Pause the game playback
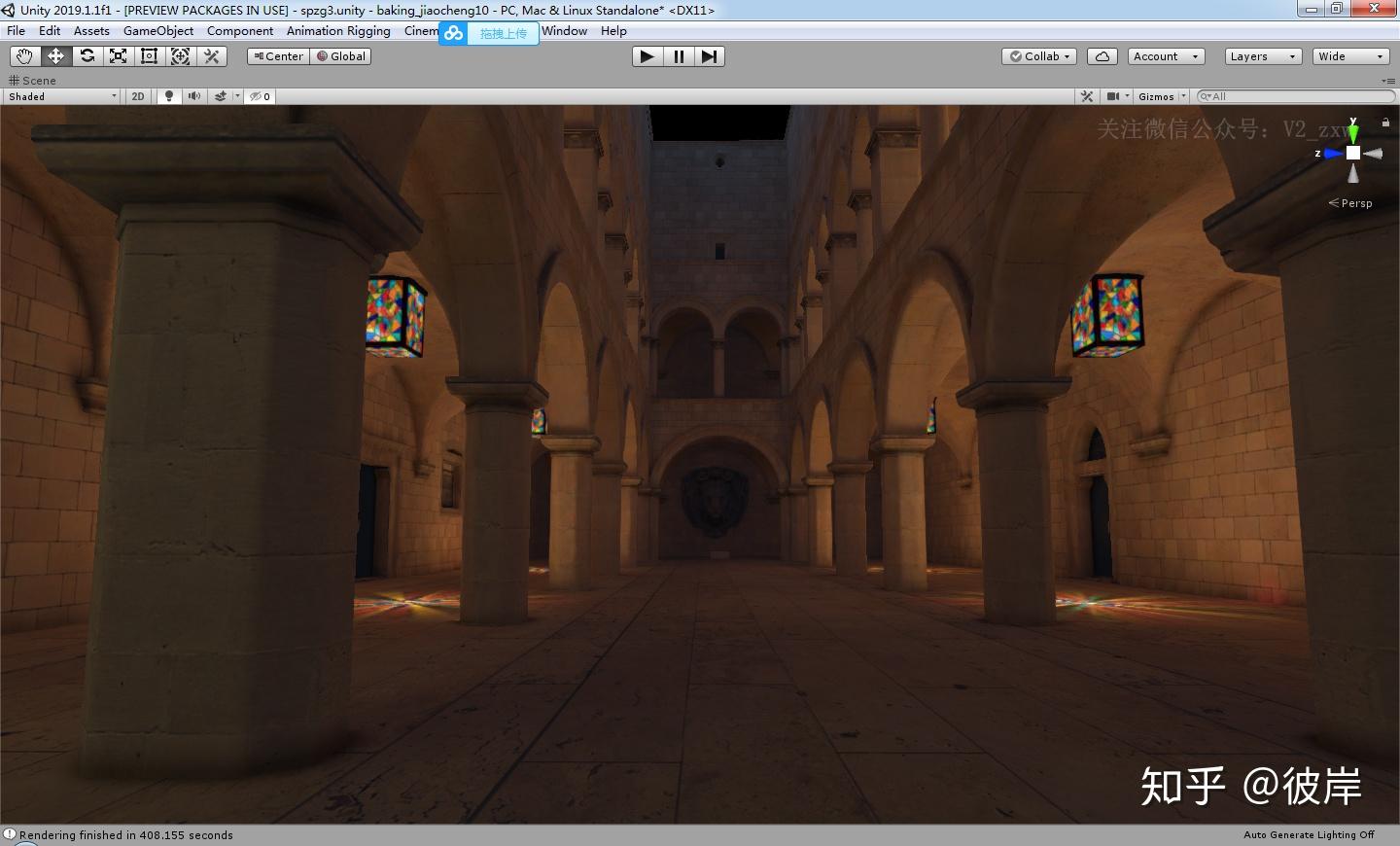 click(679, 56)
